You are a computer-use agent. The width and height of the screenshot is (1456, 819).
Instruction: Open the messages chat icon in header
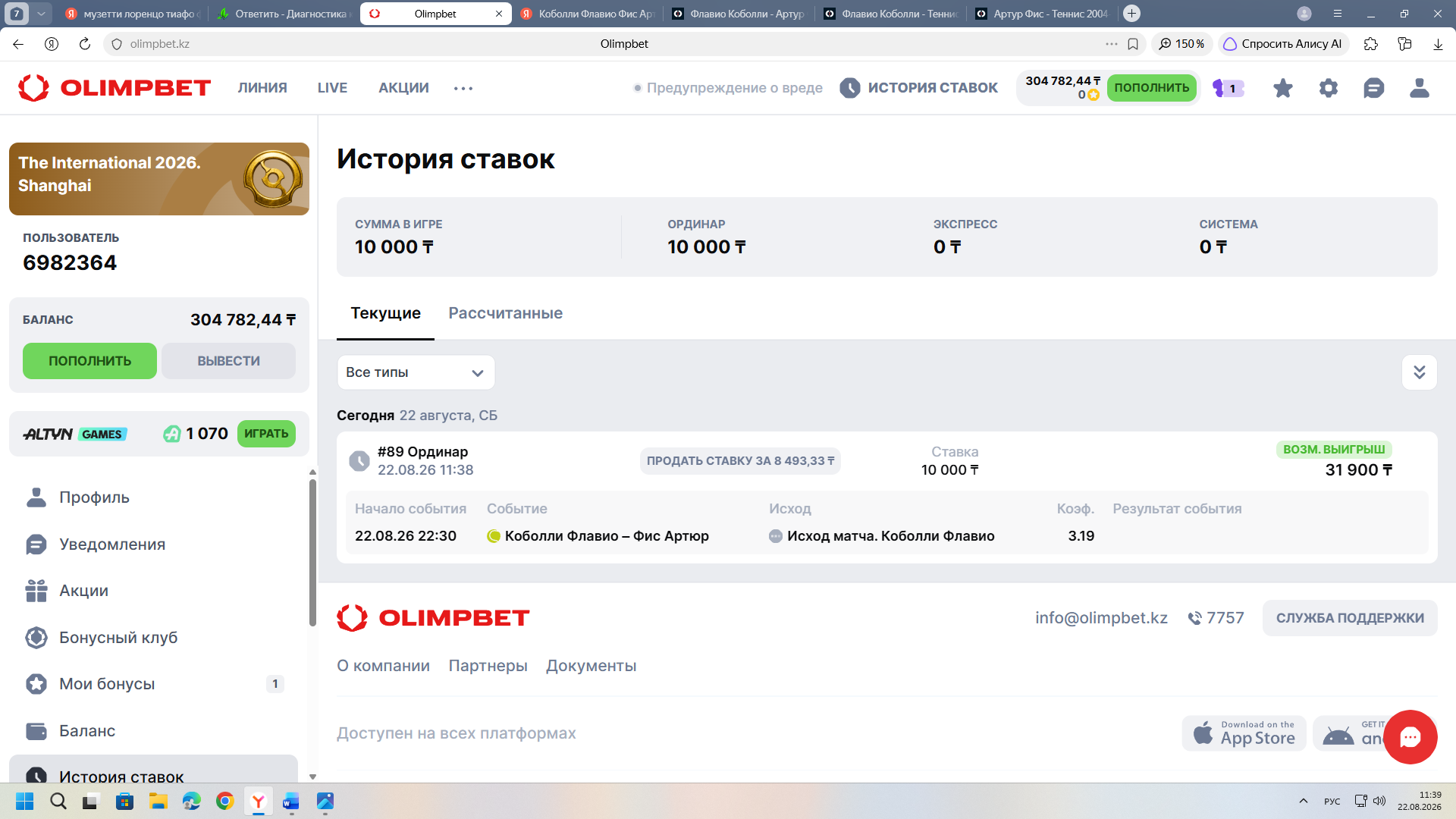tap(1373, 88)
